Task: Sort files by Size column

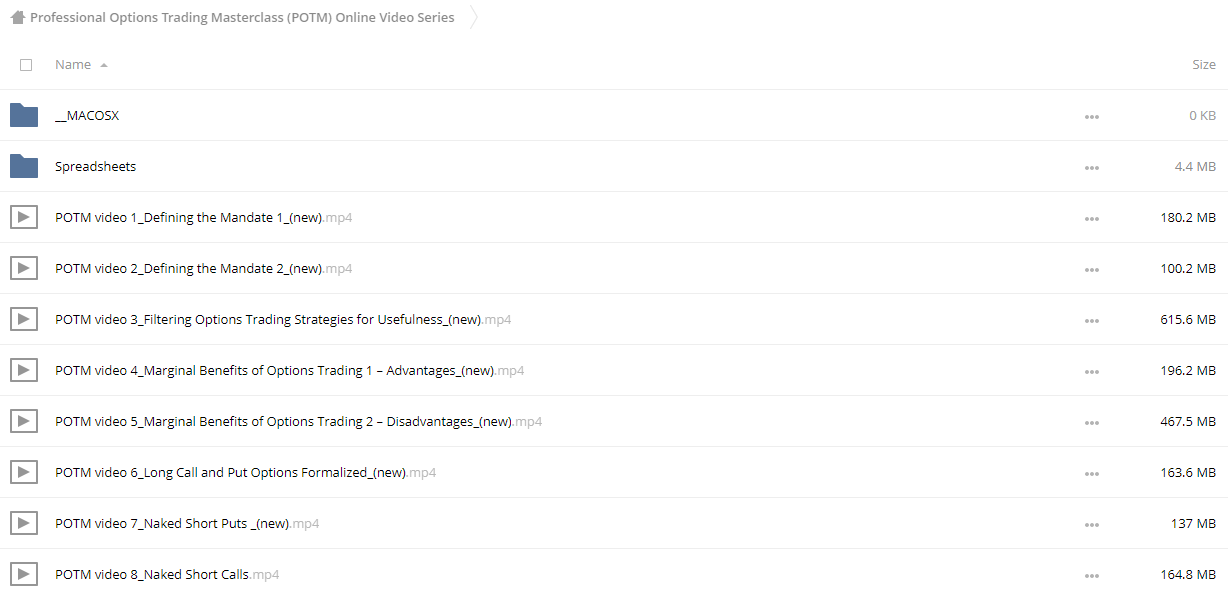Action: point(1204,64)
